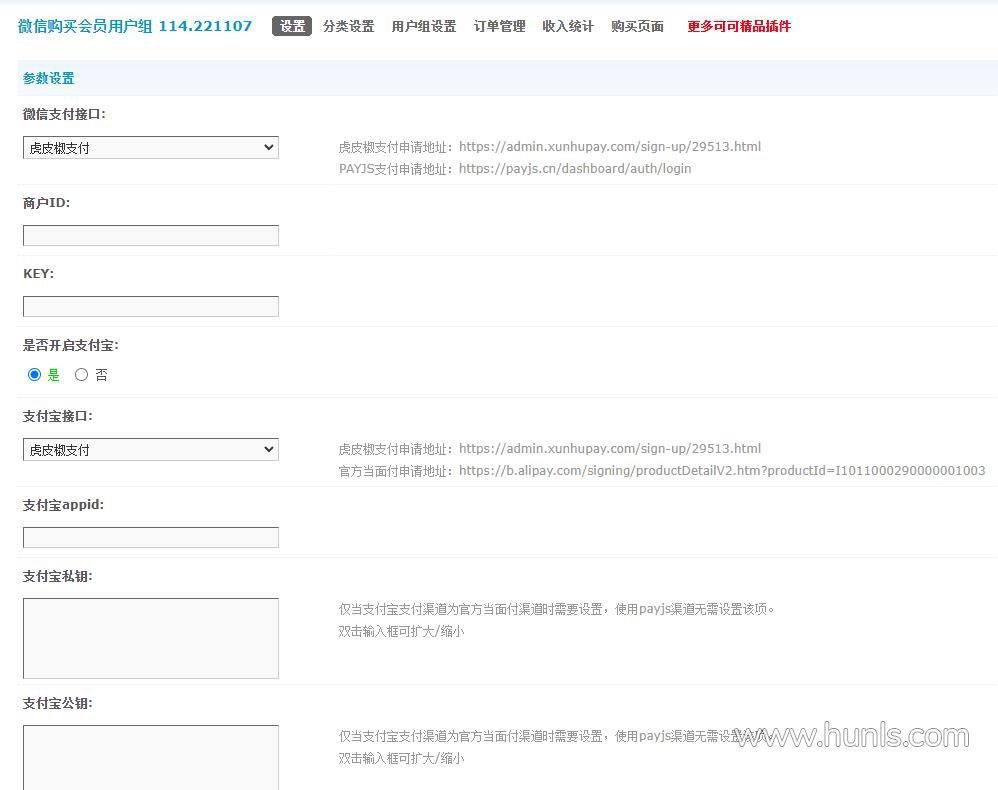Click the KEY label
The height and width of the screenshot is (790, 998).
pos(39,274)
